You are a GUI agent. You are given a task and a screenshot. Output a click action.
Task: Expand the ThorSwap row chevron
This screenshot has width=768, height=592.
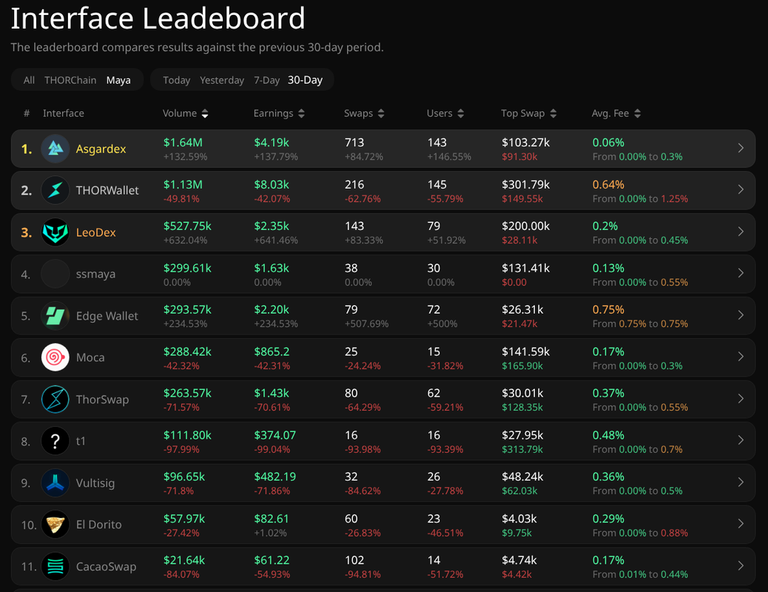(x=741, y=399)
